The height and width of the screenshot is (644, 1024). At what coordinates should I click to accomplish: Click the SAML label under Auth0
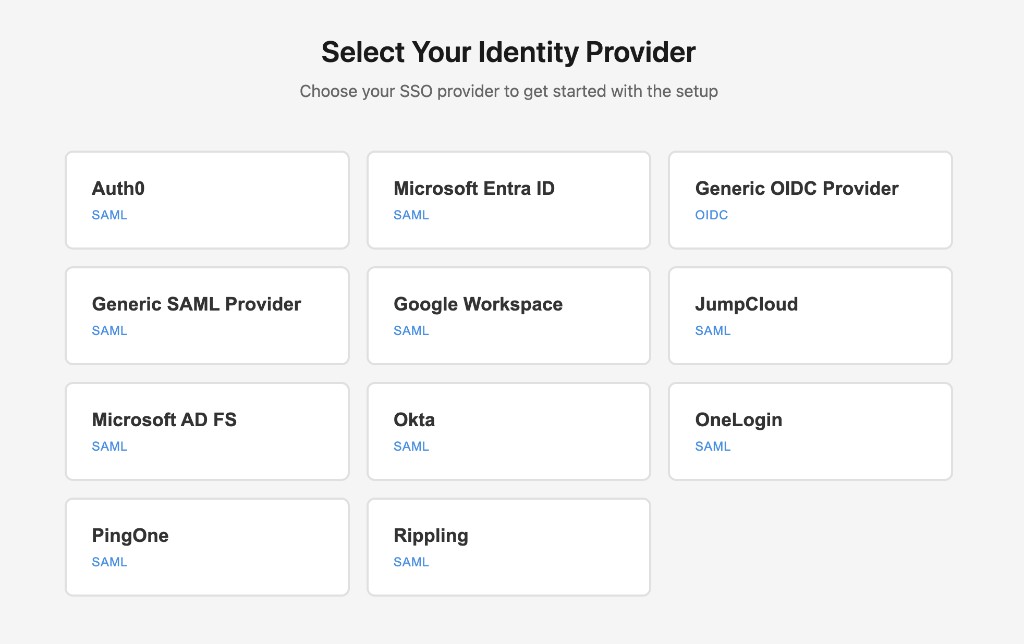pyautogui.click(x=109, y=215)
